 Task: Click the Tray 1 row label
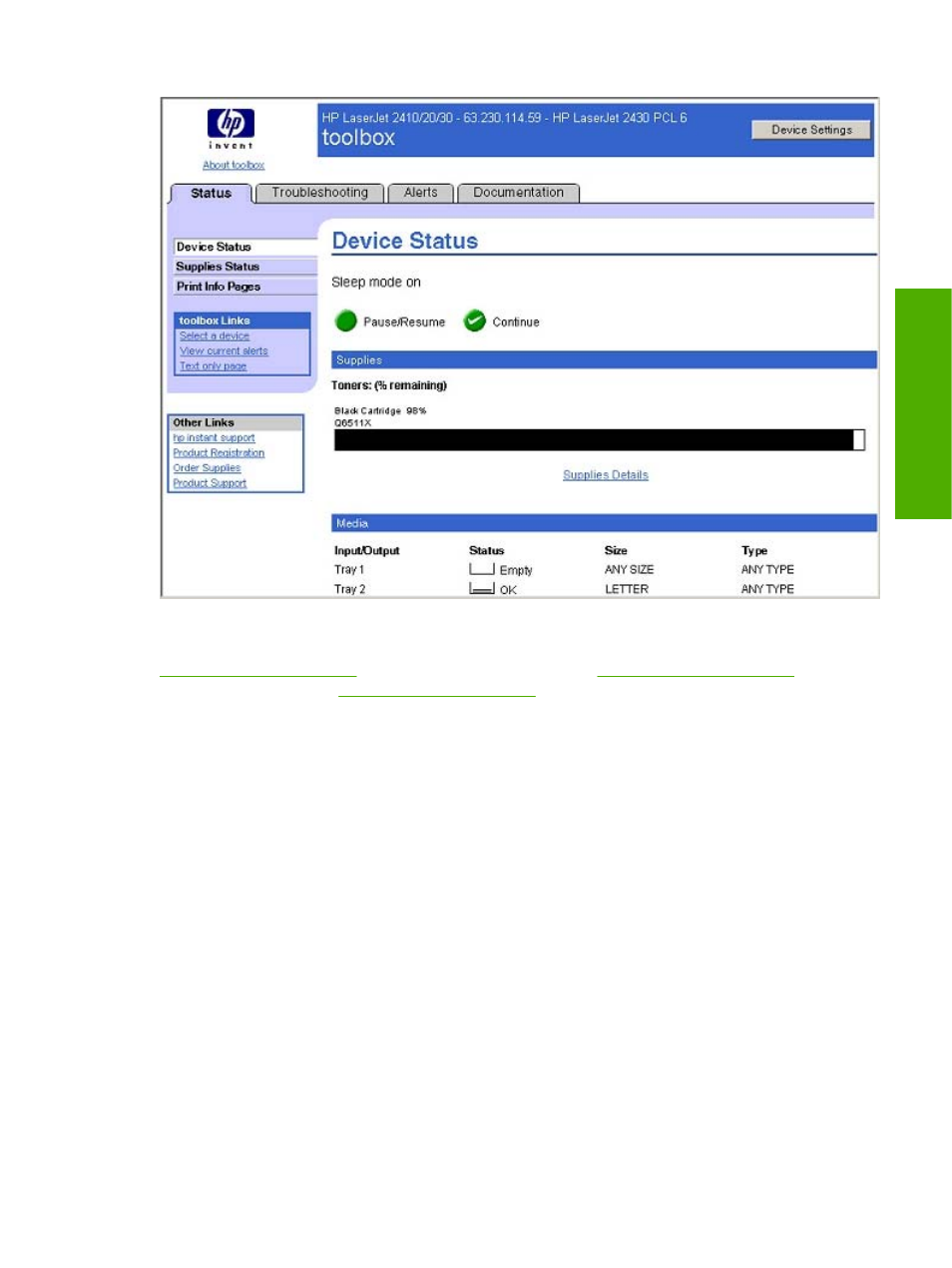pyautogui.click(x=349, y=570)
